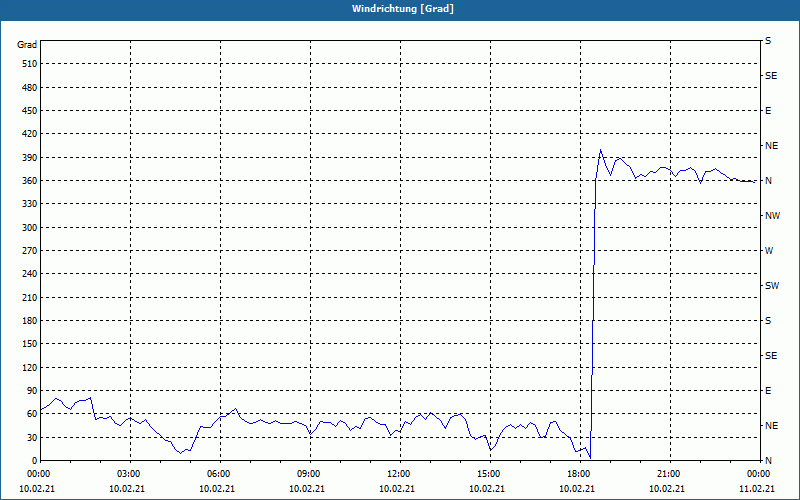This screenshot has height=500, width=800.
Task: Click the 120 value on the left axis
Action: (29, 367)
